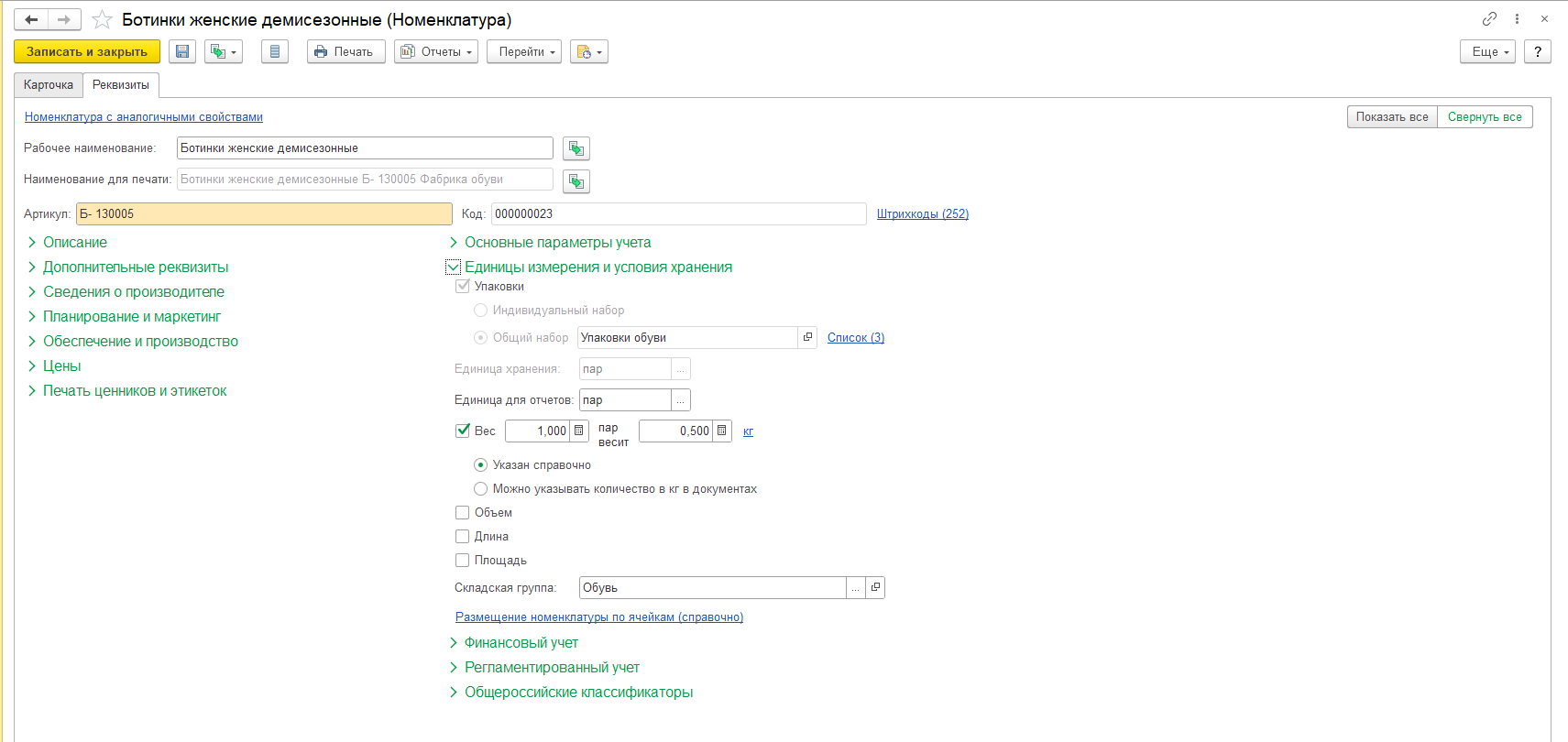The image size is (1568, 742).
Task: Open the Еще menu
Action: point(1488,52)
